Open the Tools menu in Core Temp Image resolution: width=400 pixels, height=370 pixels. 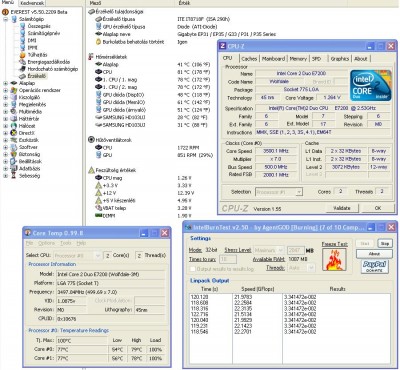coord(66,243)
